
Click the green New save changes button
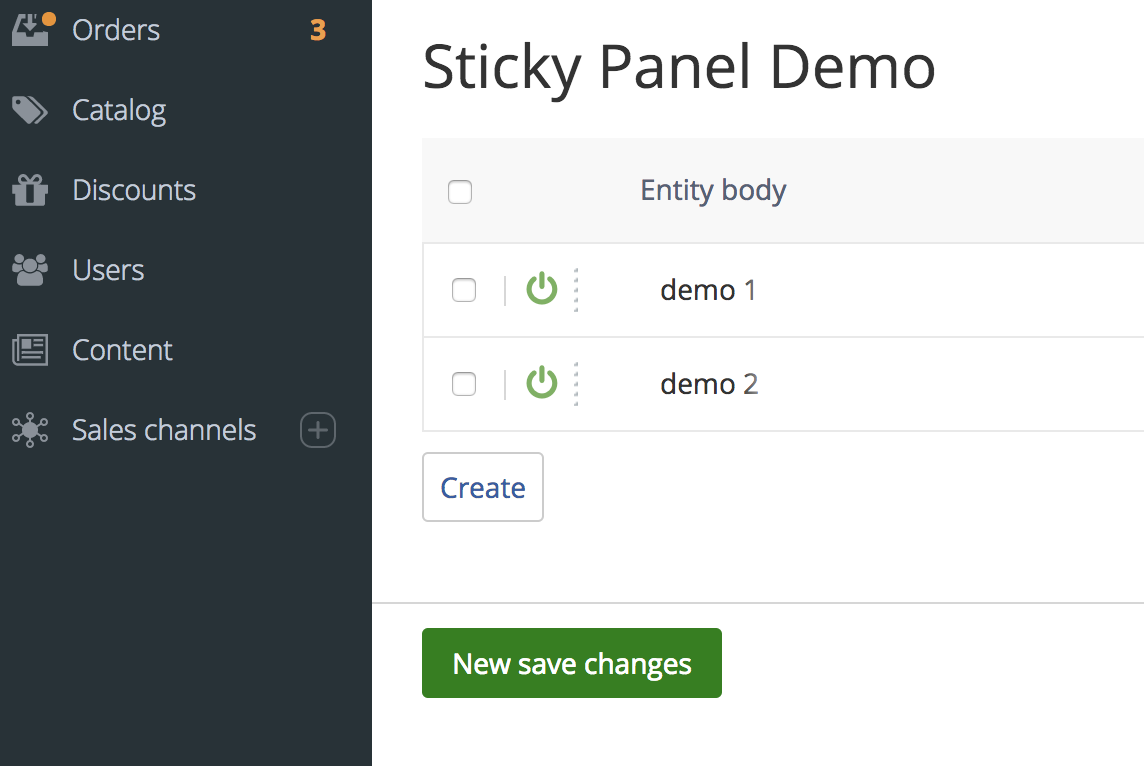571,663
